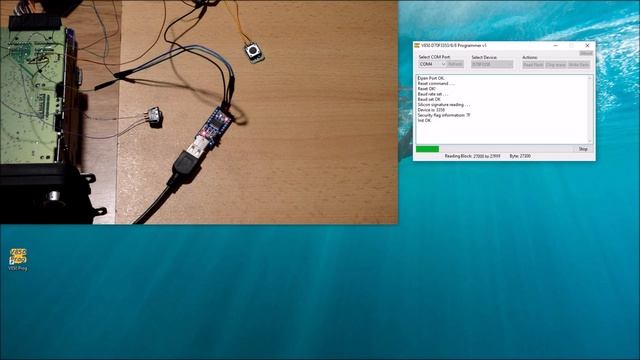This screenshot has width=640, height=360.
Task: Click the programmer window's title bar icon
Action: click(x=417, y=45)
